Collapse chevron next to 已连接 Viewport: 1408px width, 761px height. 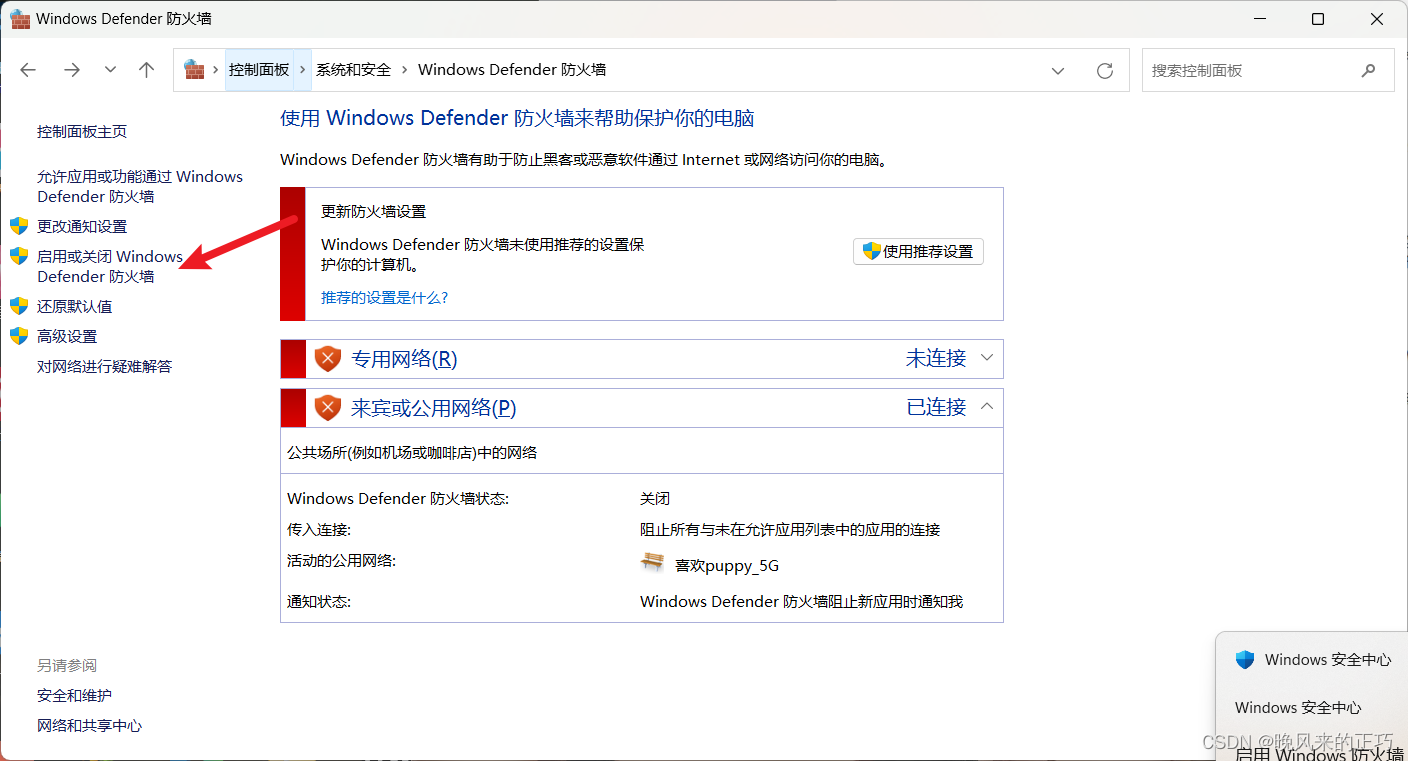987,407
